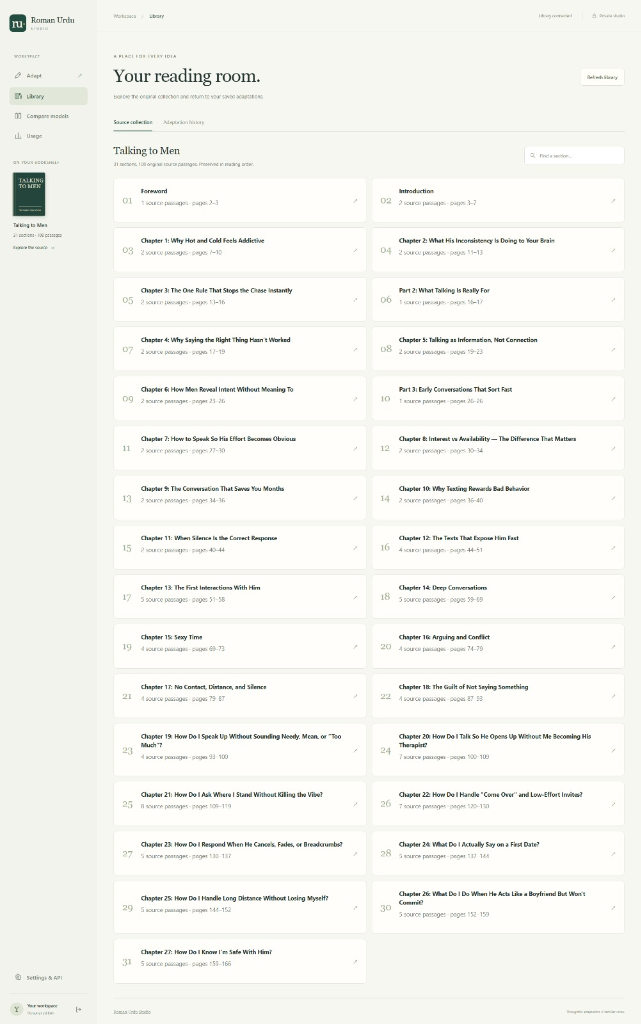Click the Usage bar chart icon
The image size is (641, 1024).
tap(18, 136)
